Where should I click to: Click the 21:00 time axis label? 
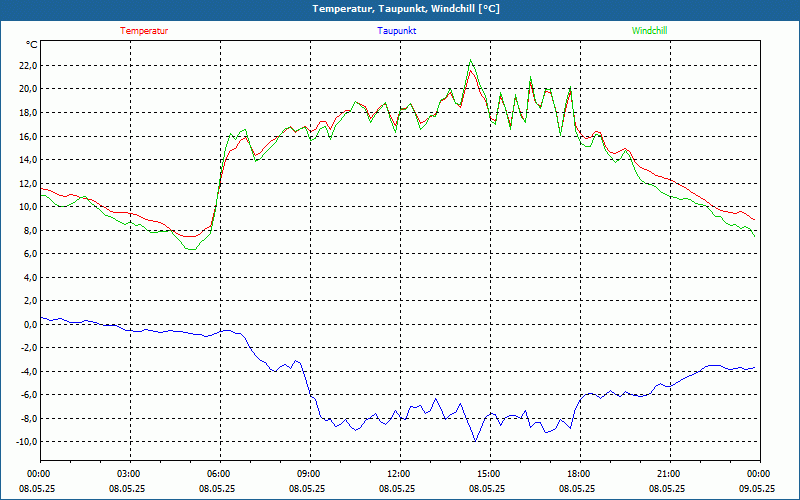[667, 474]
